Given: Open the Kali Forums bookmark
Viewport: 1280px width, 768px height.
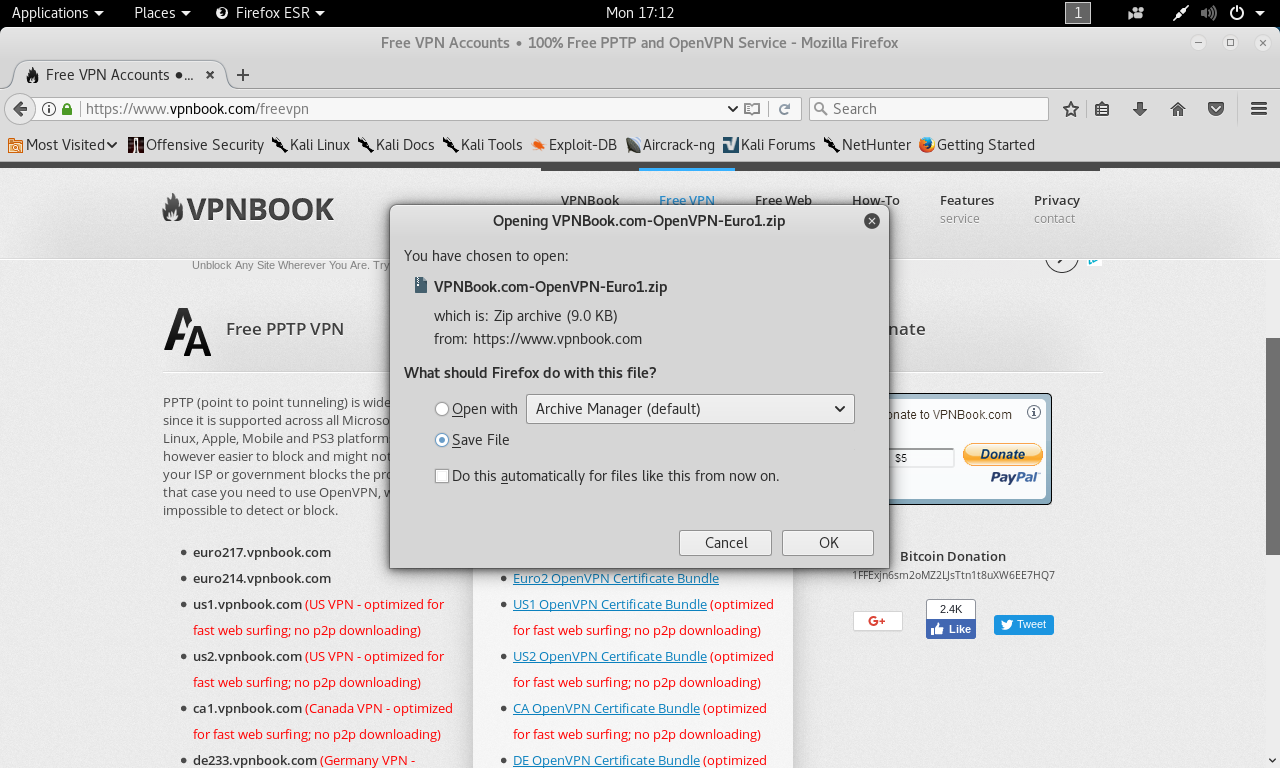Looking at the screenshot, I should point(769,145).
